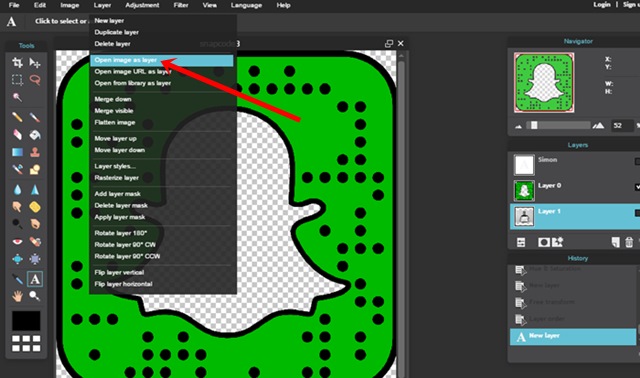640x378 pixels.
Task: Select the Move tool
Action: tap(35, 62)
